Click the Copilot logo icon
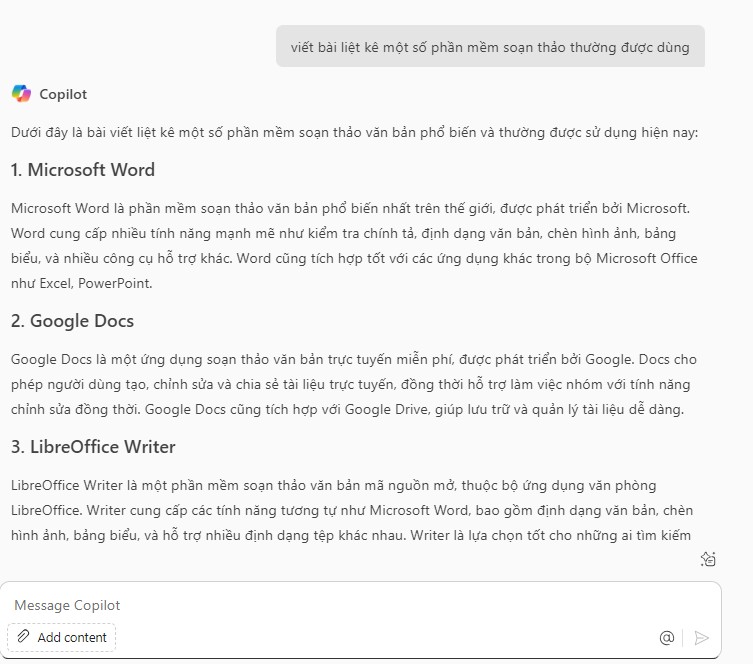 click(x=21, y=94)
